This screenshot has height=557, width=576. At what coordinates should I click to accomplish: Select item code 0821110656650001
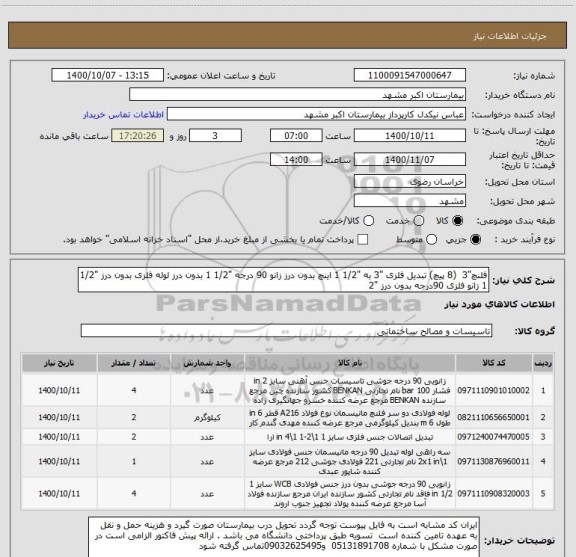click(x=494, y=417)
